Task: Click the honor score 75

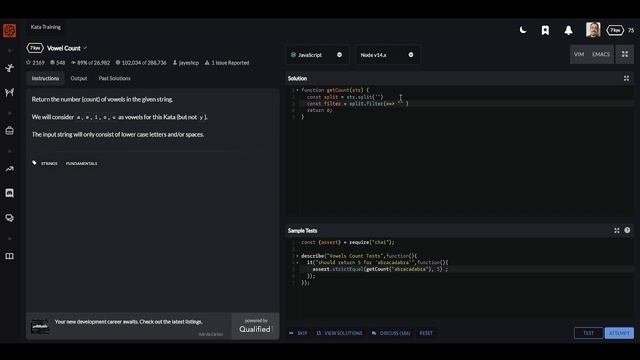Action: tap(631, 30)
